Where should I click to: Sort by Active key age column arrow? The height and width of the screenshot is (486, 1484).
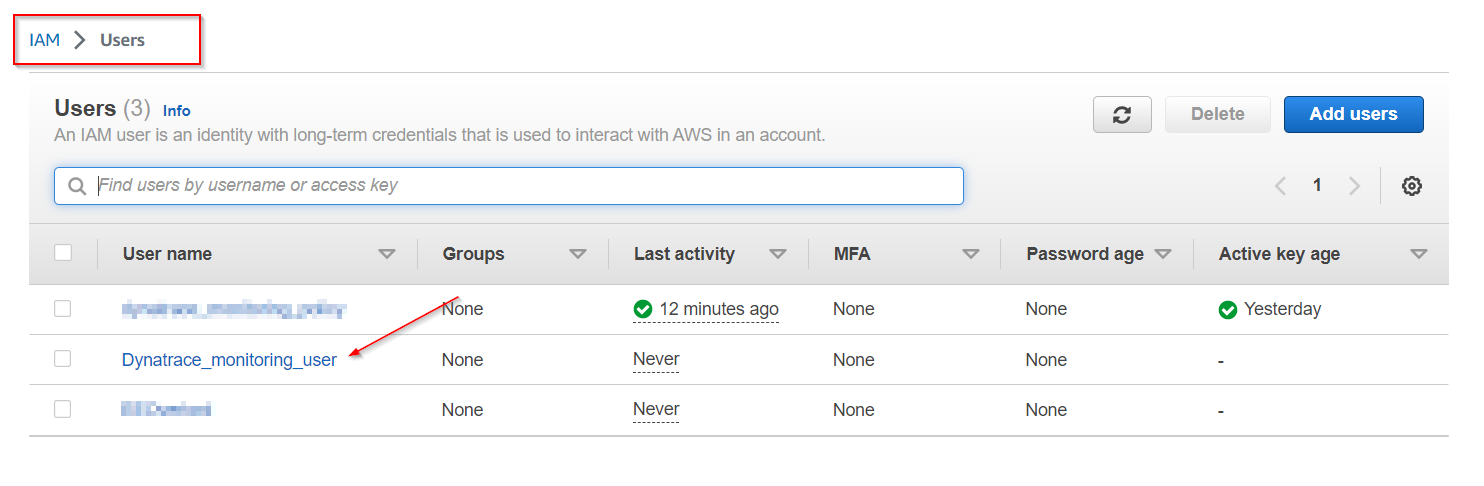click(1418, 255)
